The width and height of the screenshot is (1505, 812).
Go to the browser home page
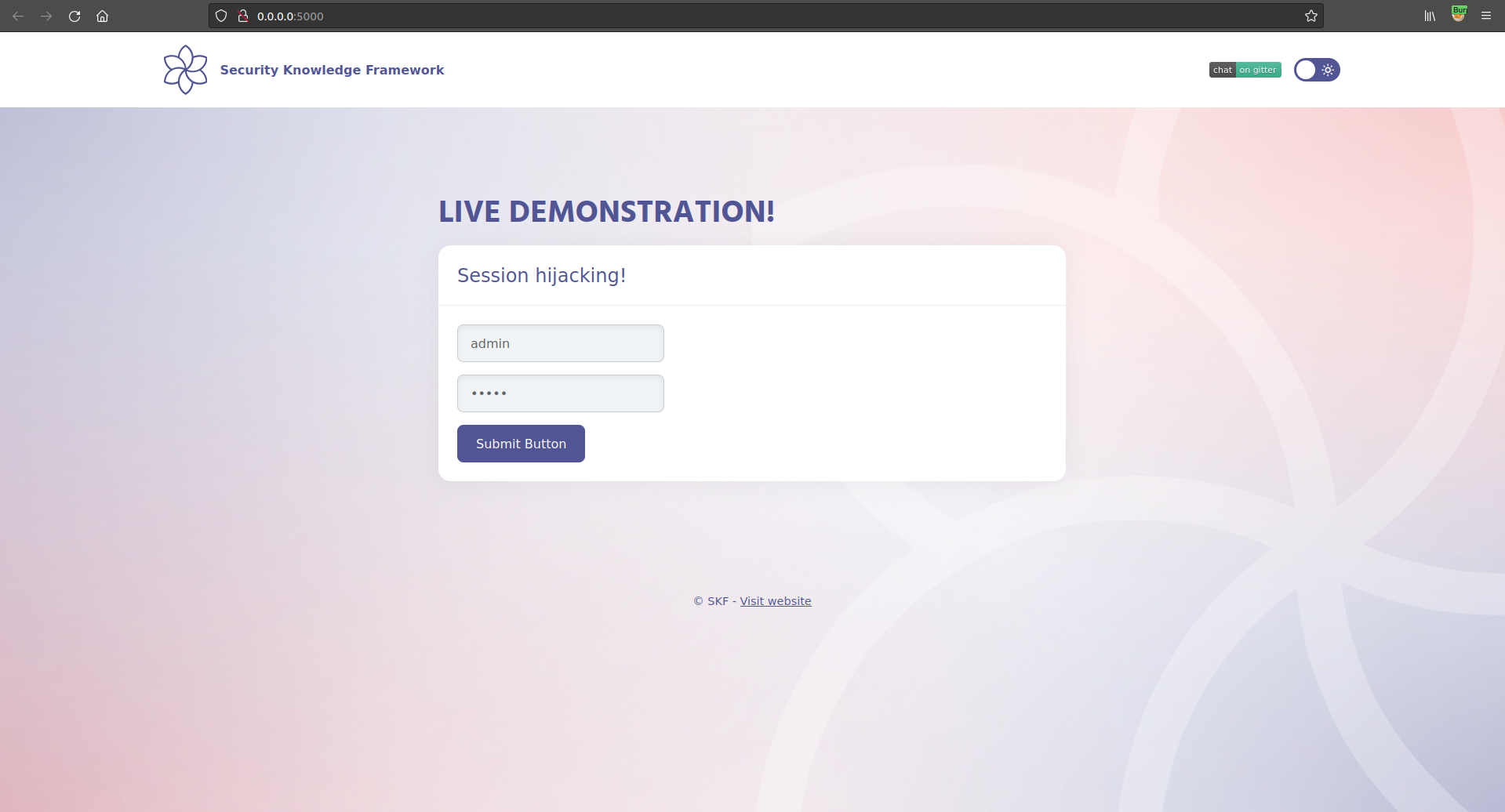(102, 16)
